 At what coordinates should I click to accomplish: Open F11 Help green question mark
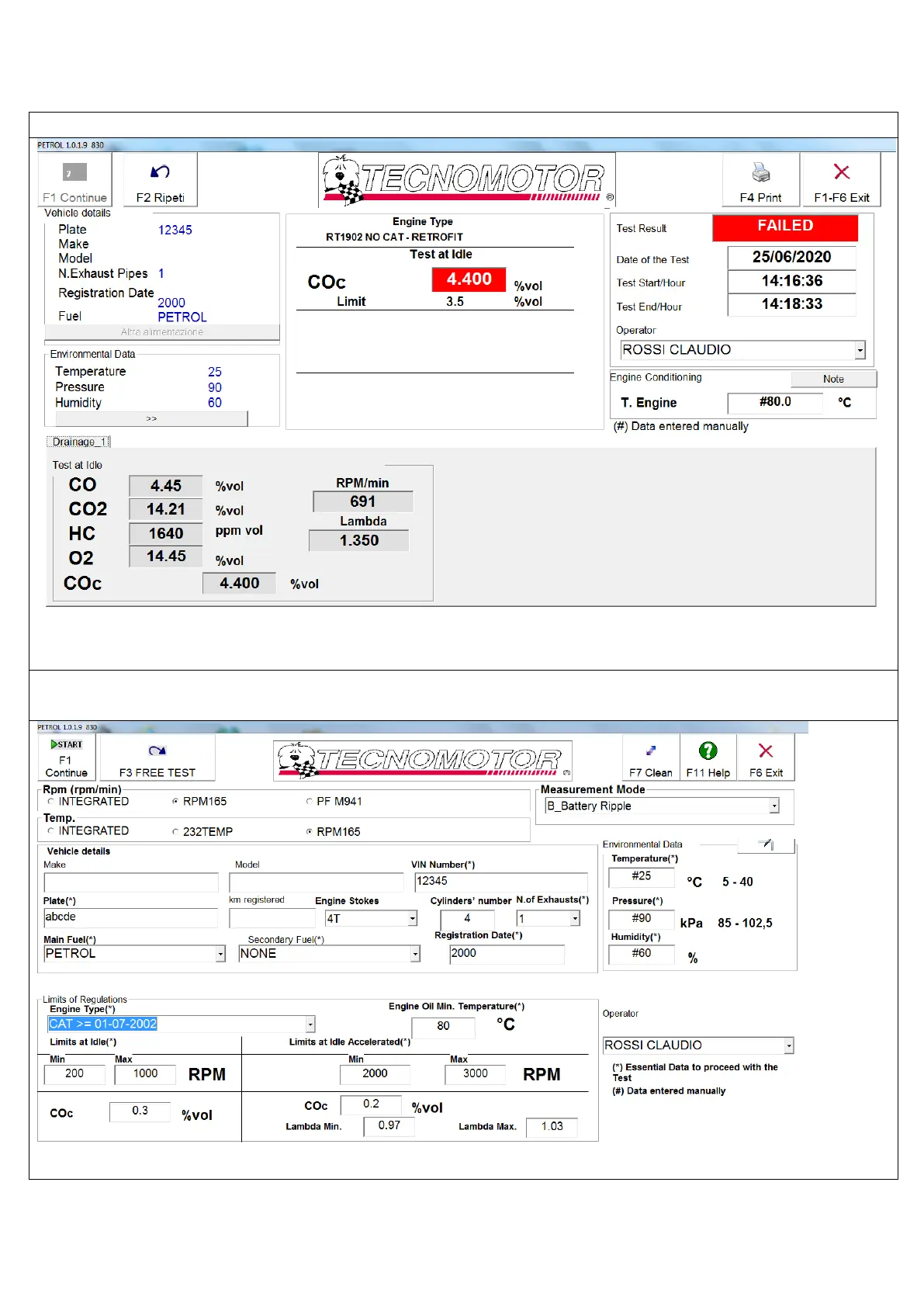tap(708, 751)
